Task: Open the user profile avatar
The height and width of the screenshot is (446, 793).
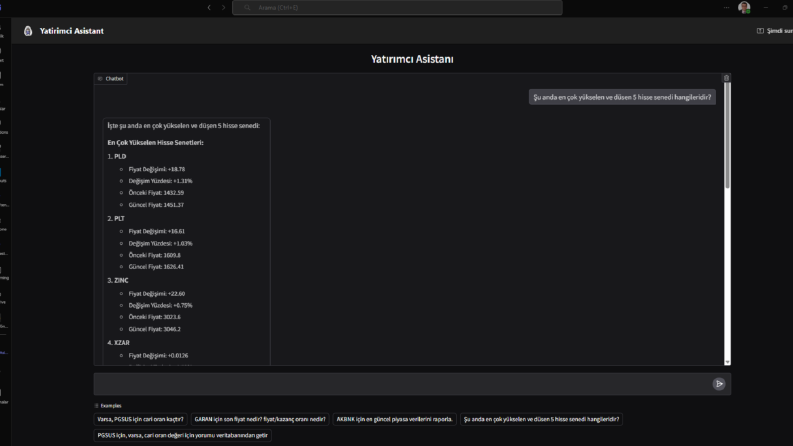Action: pyautogui.click(x=743, y=7)
